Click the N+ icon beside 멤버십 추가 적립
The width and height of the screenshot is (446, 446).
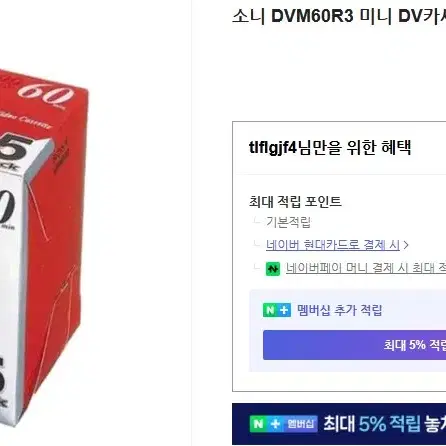(x=277, y=310)
